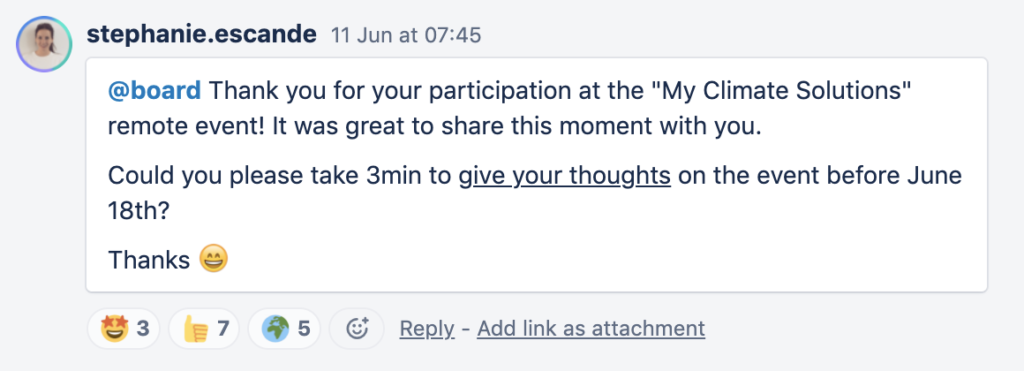Click the @board mention
Screen dimensions: 1024x371
pos(154,91)
